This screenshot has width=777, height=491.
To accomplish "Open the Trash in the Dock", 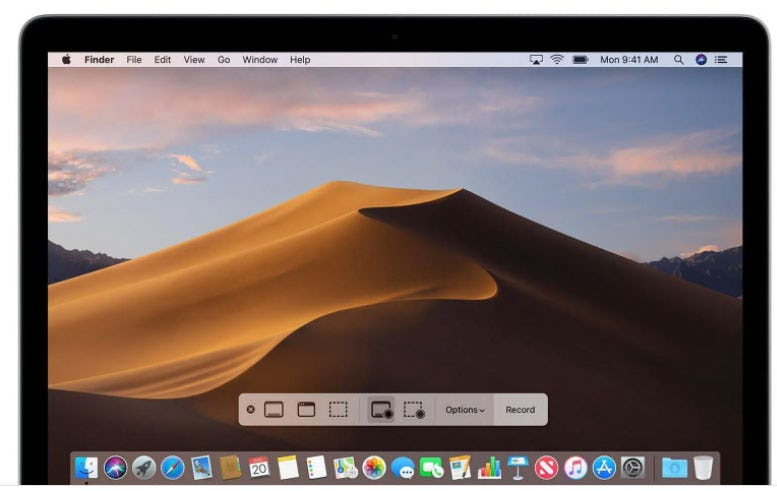I will pyautogui.click(x=703, y=468).
